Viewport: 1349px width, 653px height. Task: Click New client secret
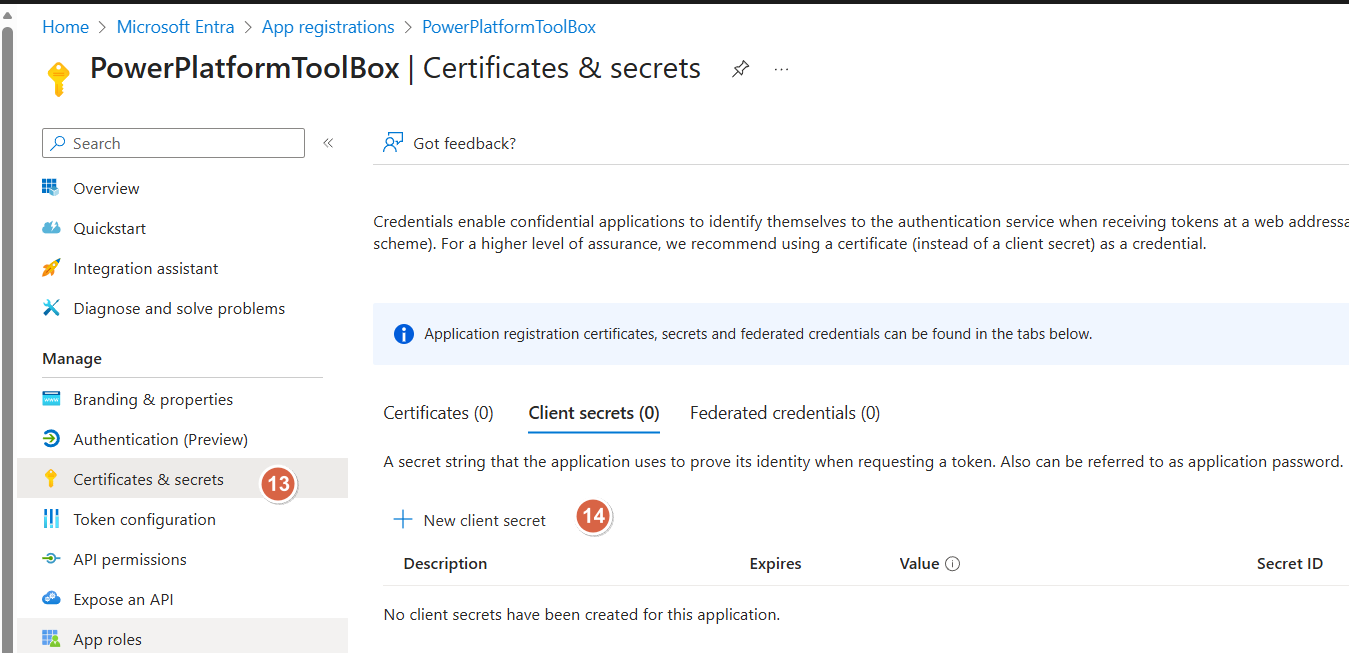click(x=469, y=519)
